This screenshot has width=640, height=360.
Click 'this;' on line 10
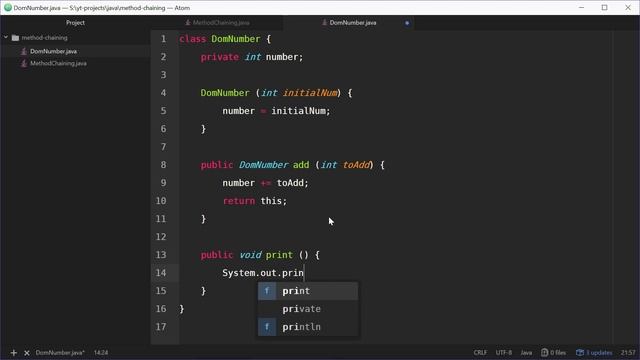[274, 201]
